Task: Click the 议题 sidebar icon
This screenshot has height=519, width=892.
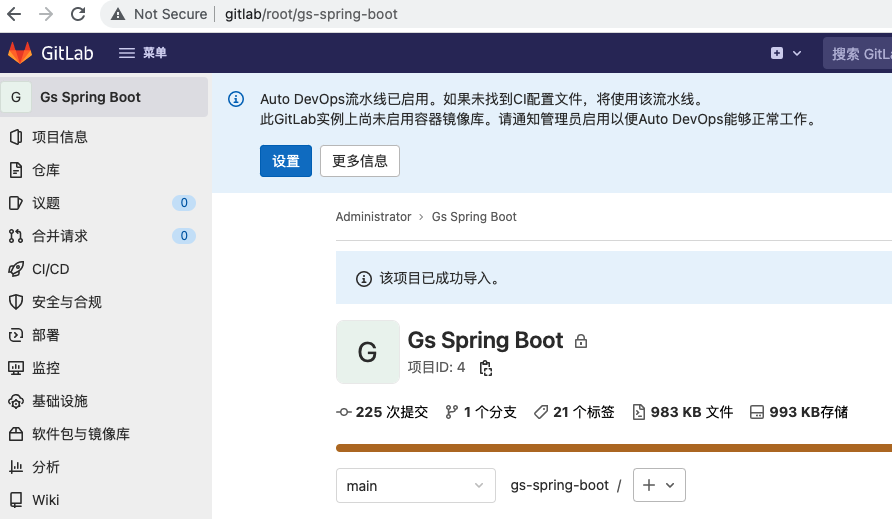Action: [16, 203]
